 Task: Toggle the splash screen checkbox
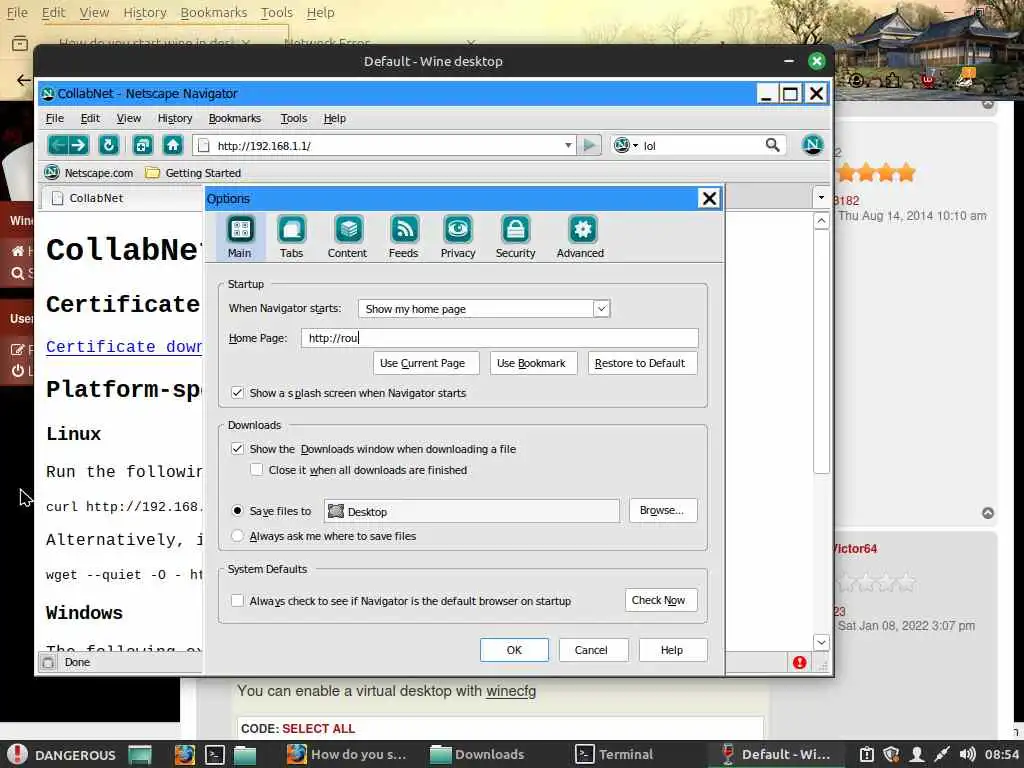point(237,393)
